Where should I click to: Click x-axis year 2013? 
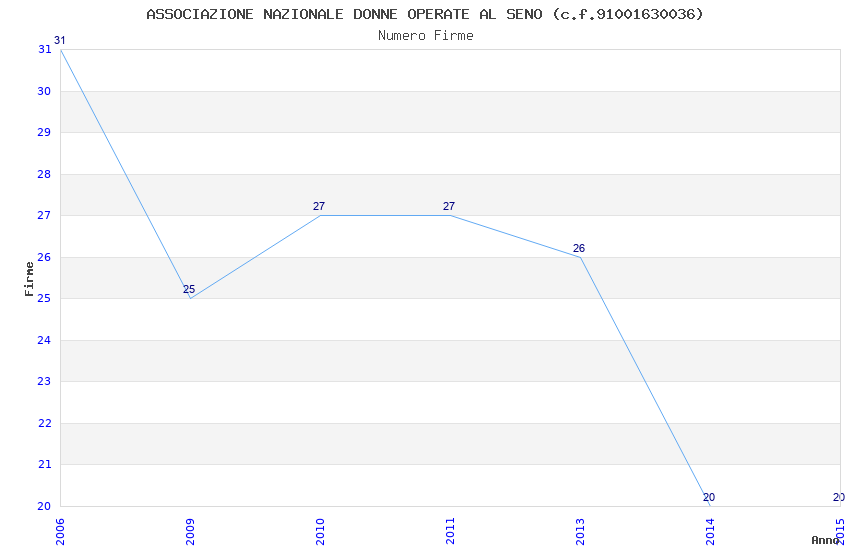coord(581,532)
